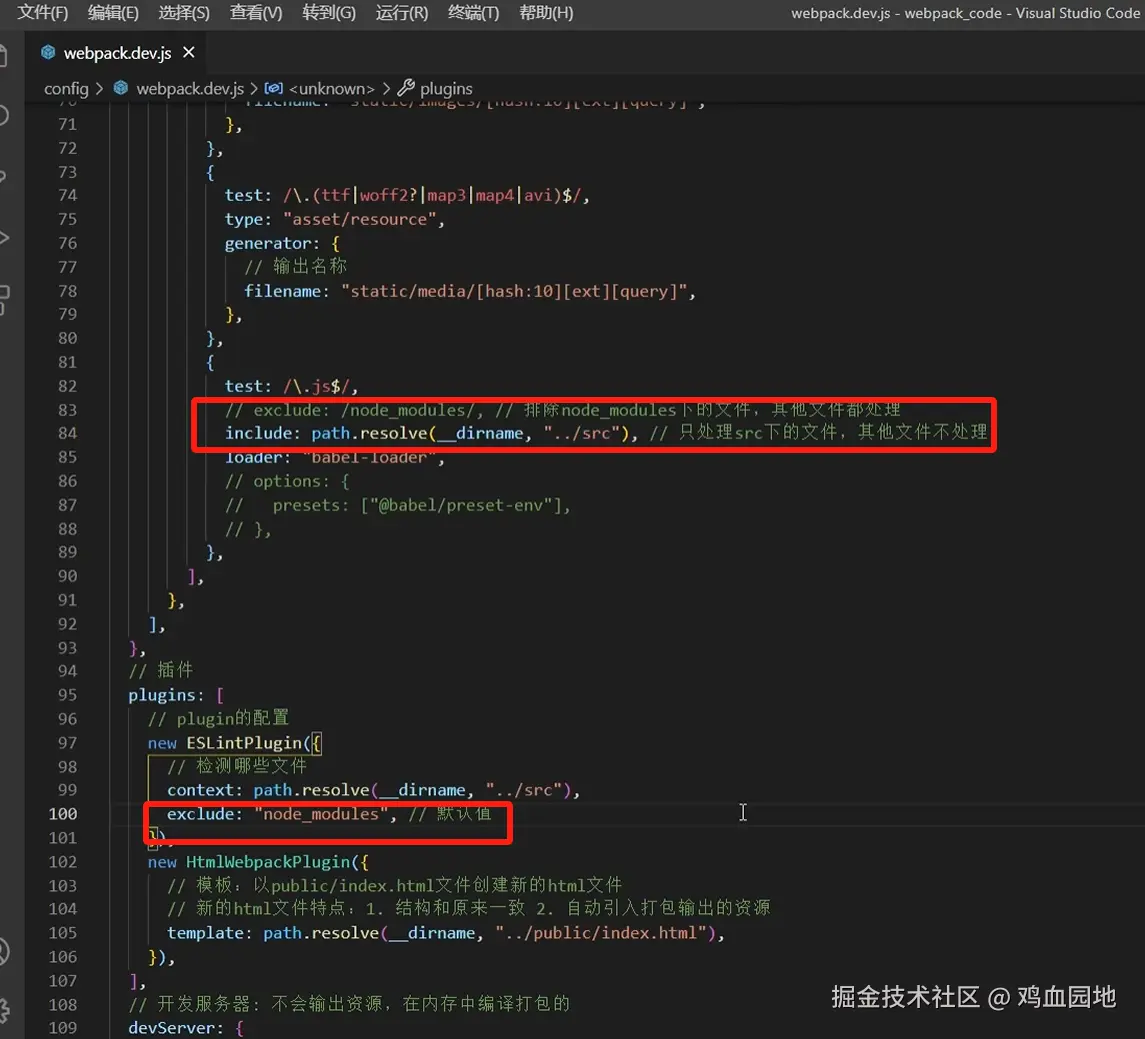The image size is (1145, 1039).
Task: Open the 编辑(E) menu
Action: point(113,12)
